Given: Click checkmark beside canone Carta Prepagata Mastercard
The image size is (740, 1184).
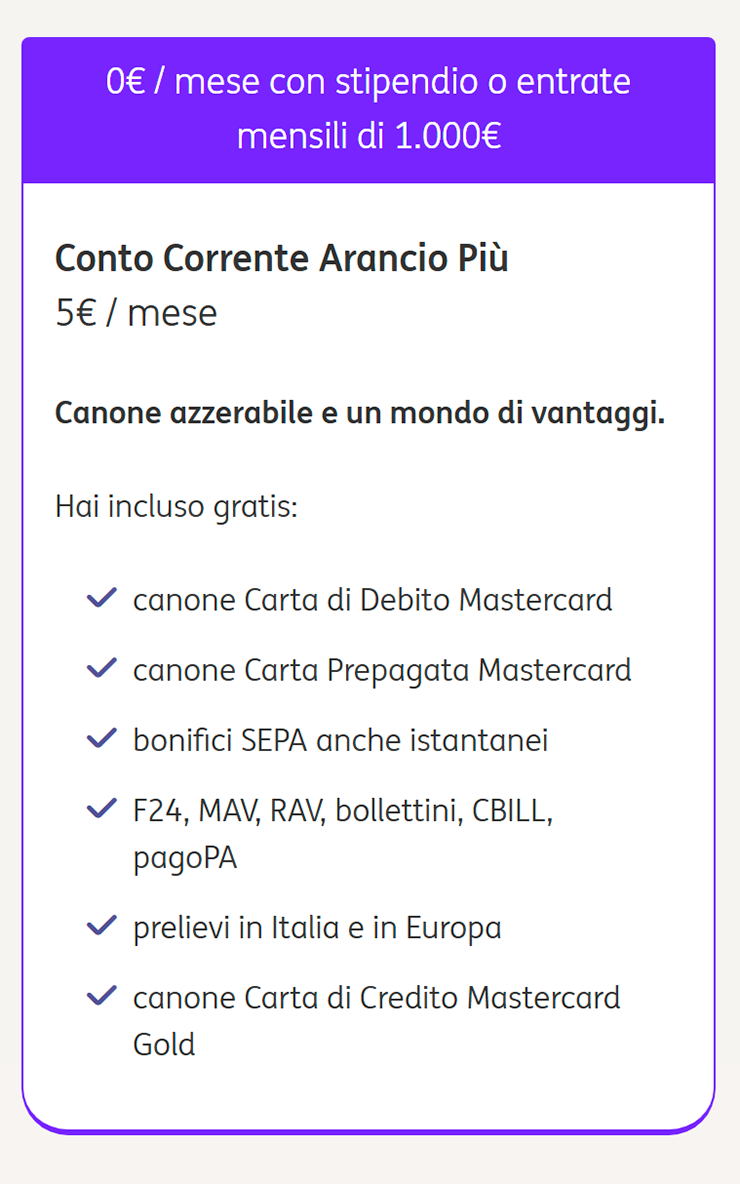Looking at the screenshot, I should 102,668.
